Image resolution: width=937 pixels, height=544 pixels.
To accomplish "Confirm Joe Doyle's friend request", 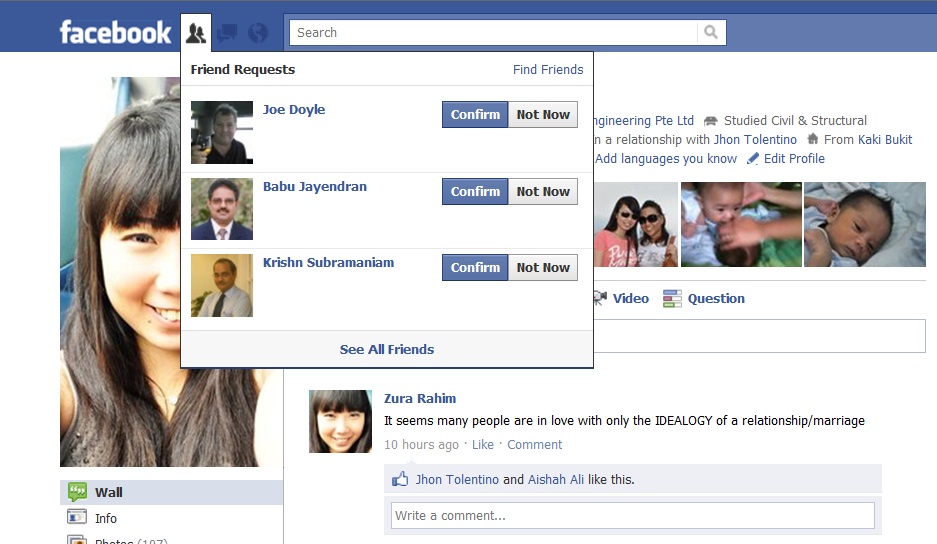I will [475, 114].
